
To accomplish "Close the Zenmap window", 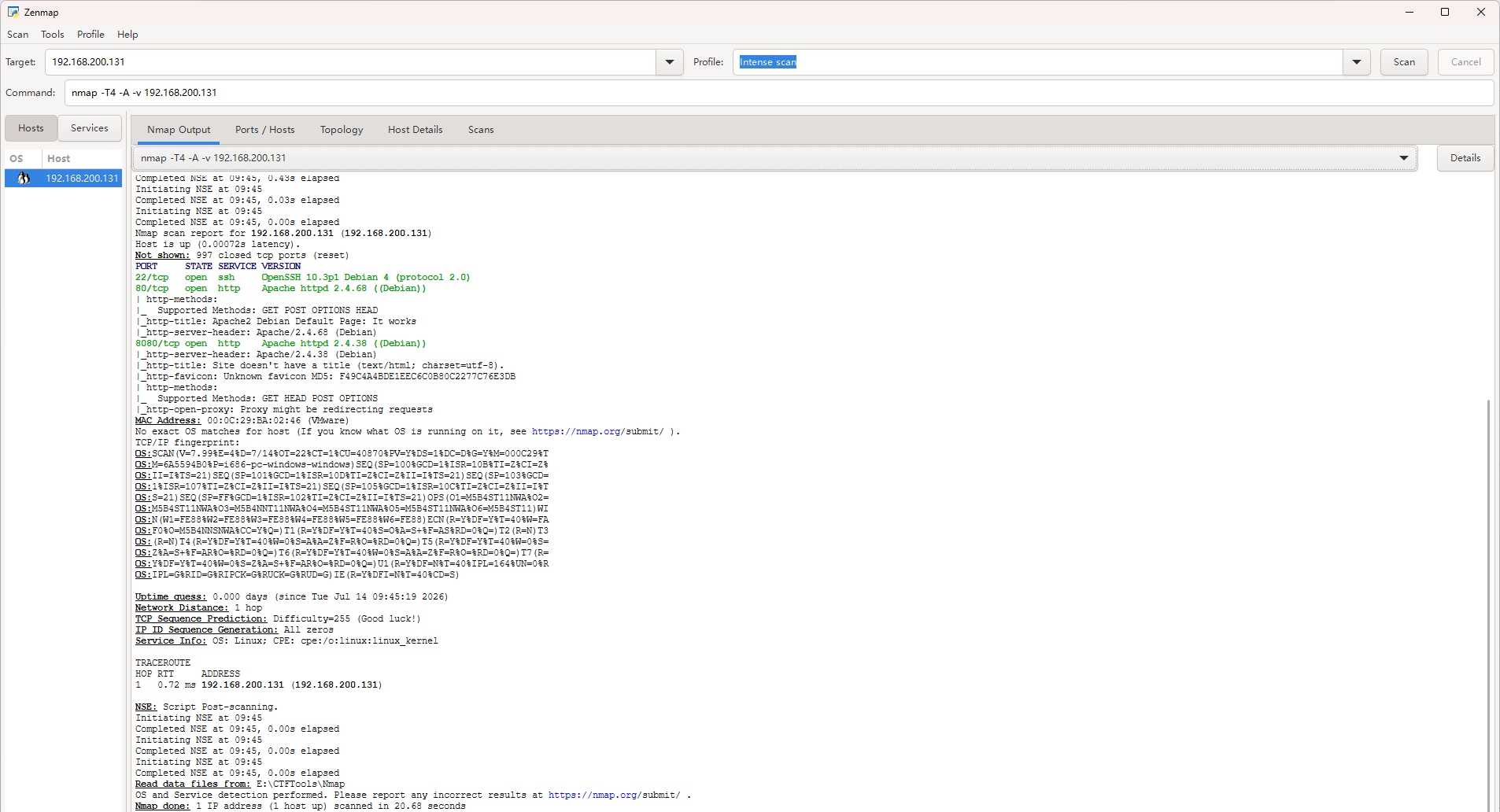I will (1481, 12).
